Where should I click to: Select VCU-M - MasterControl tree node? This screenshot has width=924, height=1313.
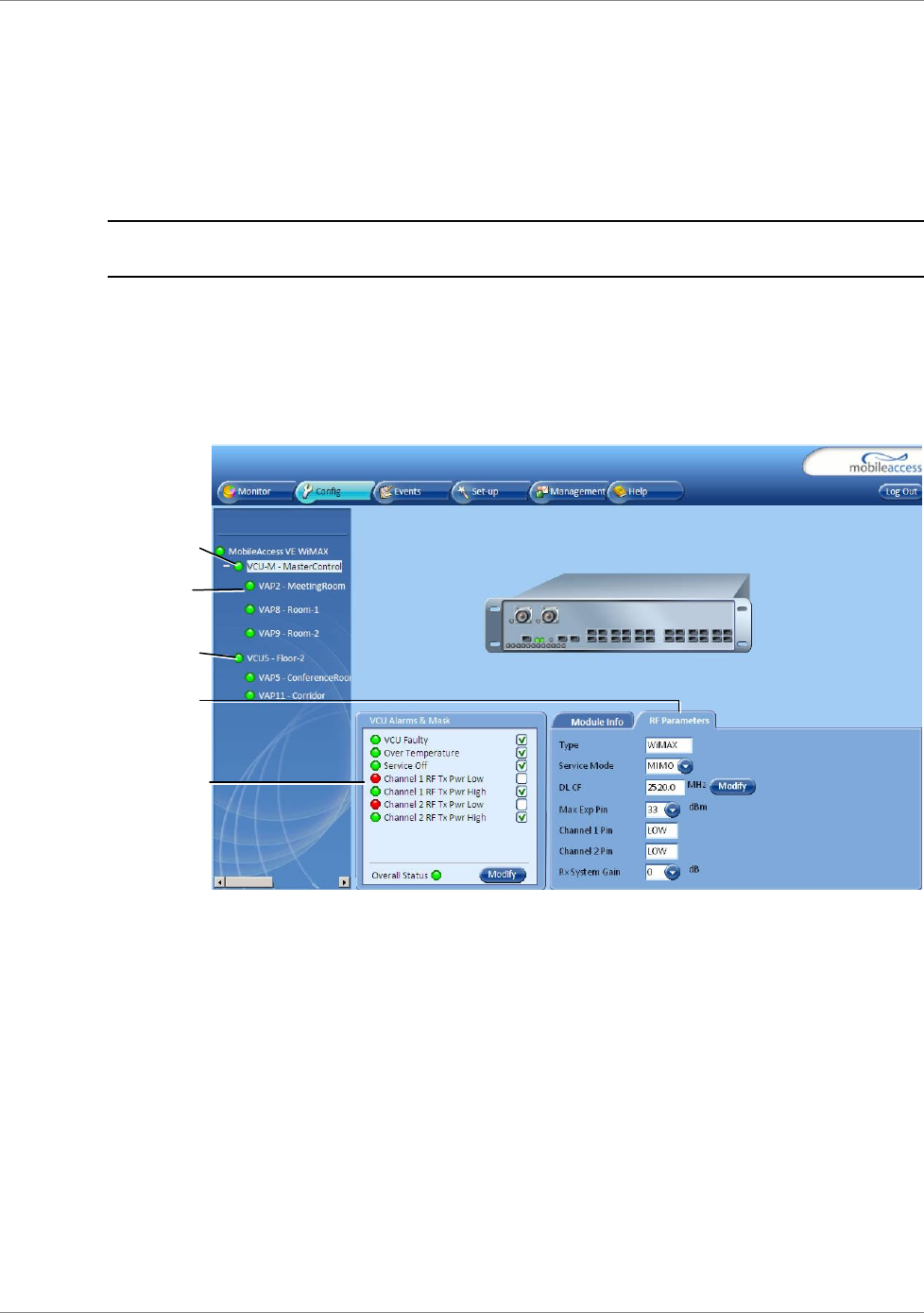pos(294,567)
